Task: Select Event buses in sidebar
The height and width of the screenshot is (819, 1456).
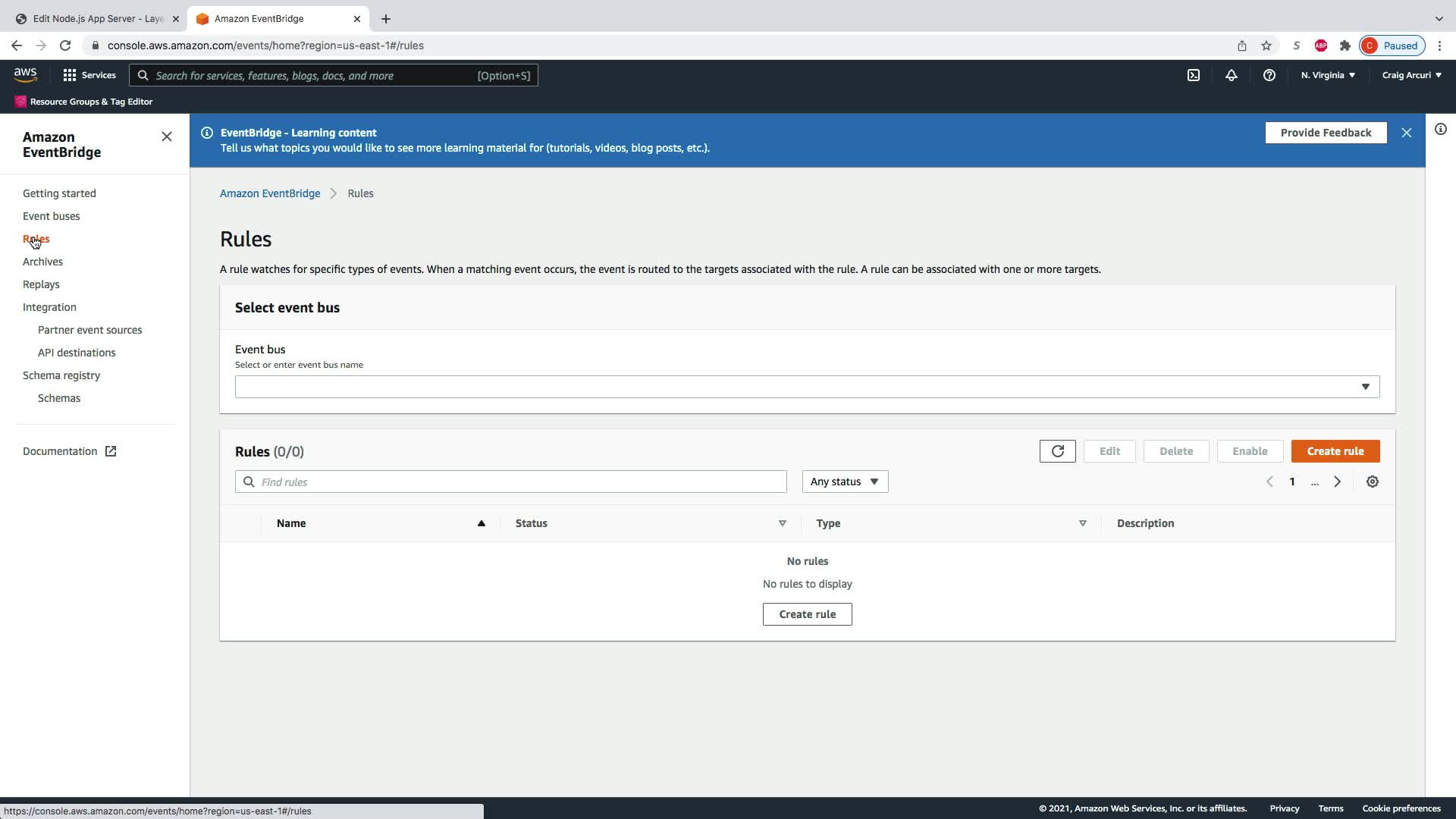Action: (x=51, y=216)
